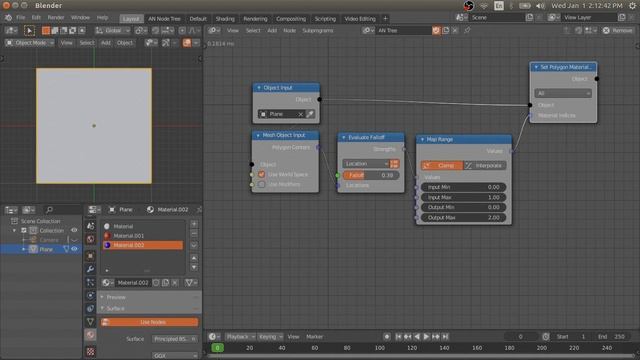
Task: Open Location dropdown in Evaluate Falloff node
Action: (x=366, y=164)
